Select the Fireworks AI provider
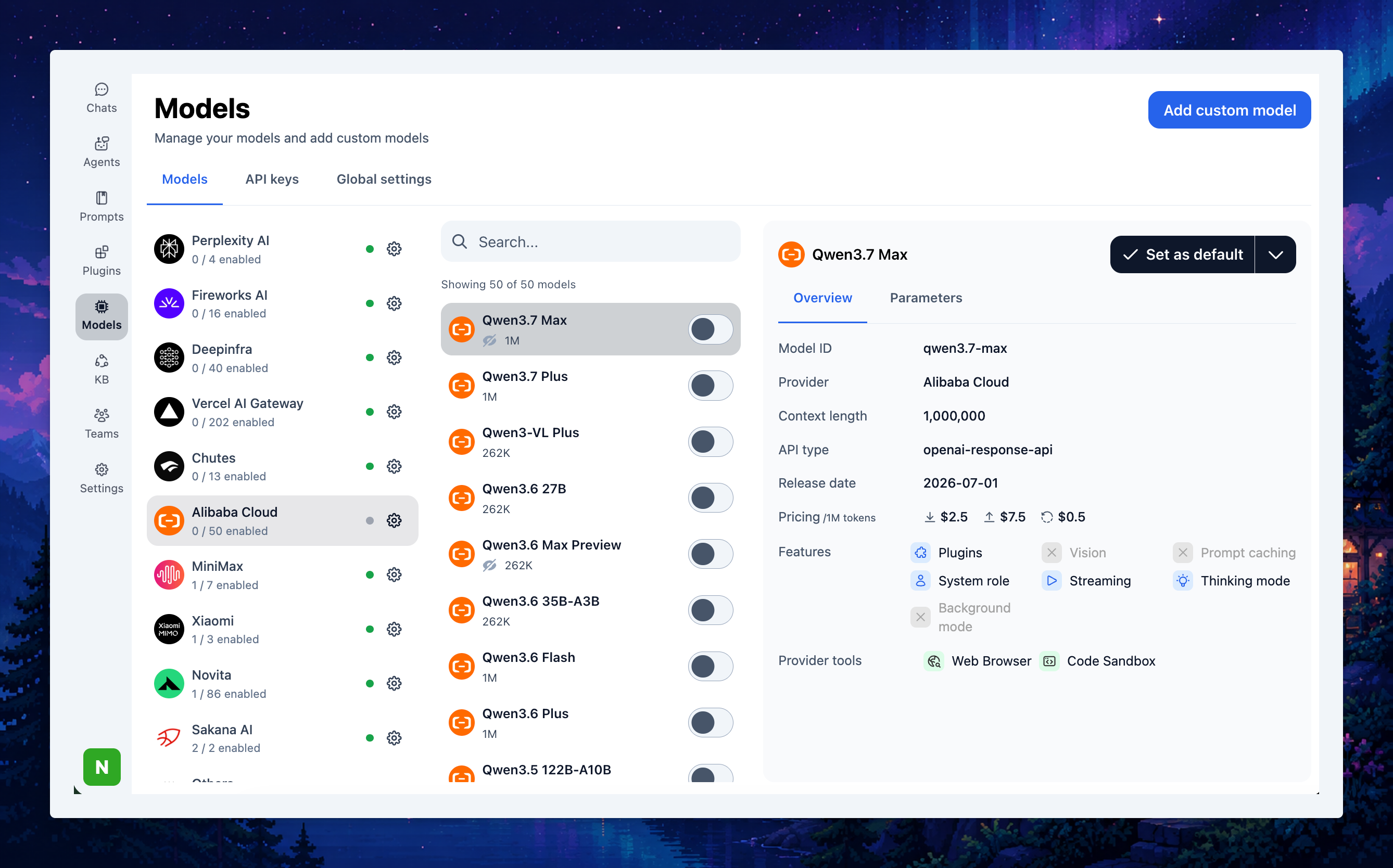 tap(283, 303)
